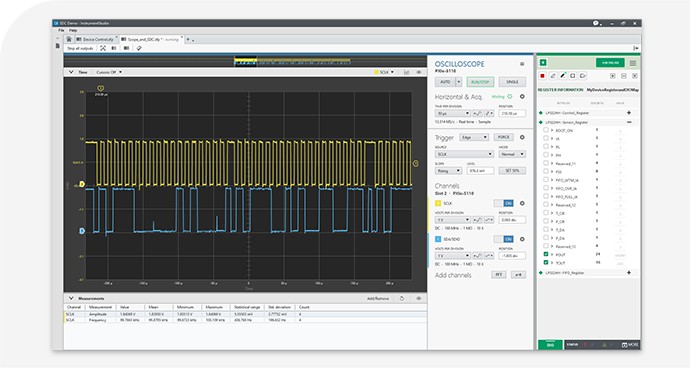The height and width of the screenshot is (368, 690).
Task: Open register panel hamburger menu
Action: 633,63
